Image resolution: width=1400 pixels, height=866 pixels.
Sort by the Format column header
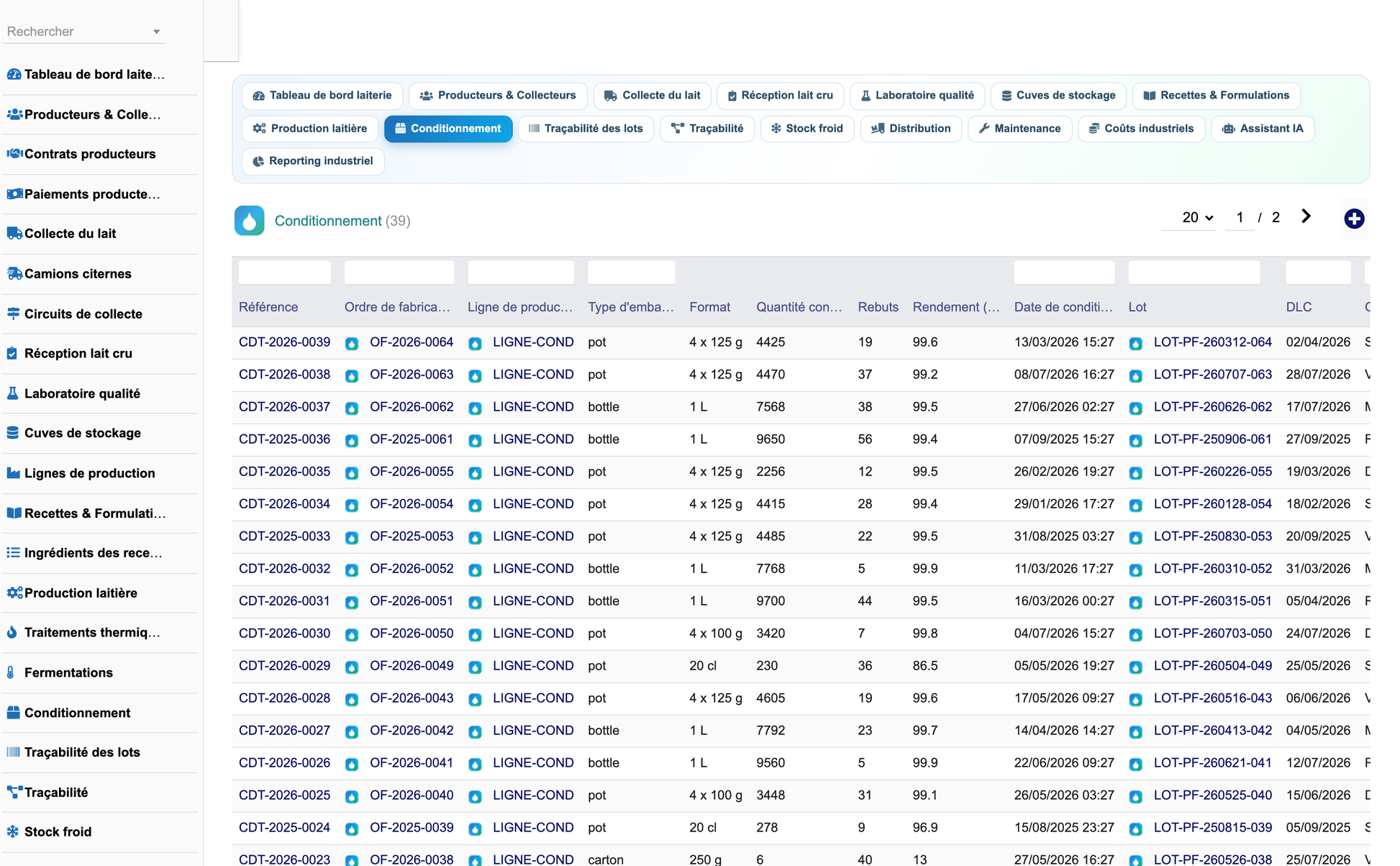(709, 307)
